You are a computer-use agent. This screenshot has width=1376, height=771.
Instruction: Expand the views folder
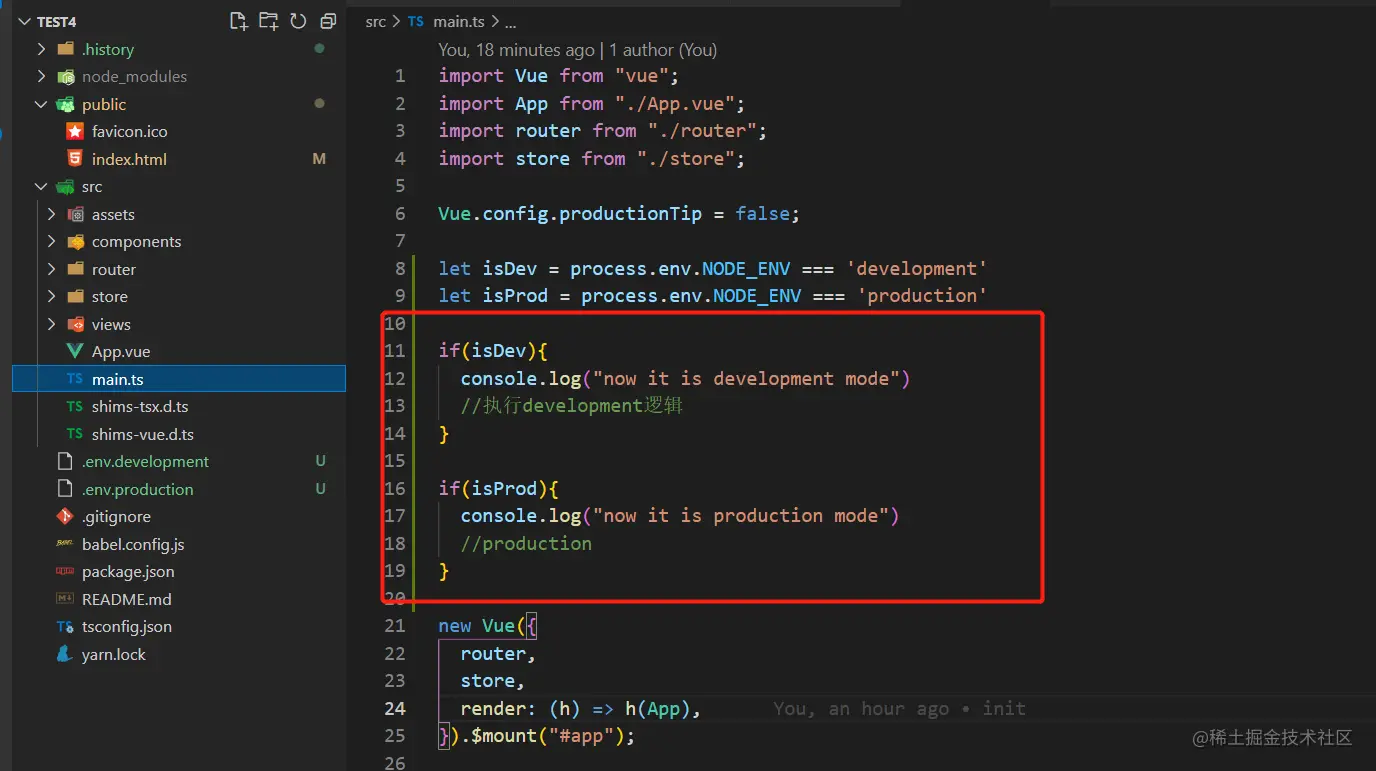coord(51,324)
